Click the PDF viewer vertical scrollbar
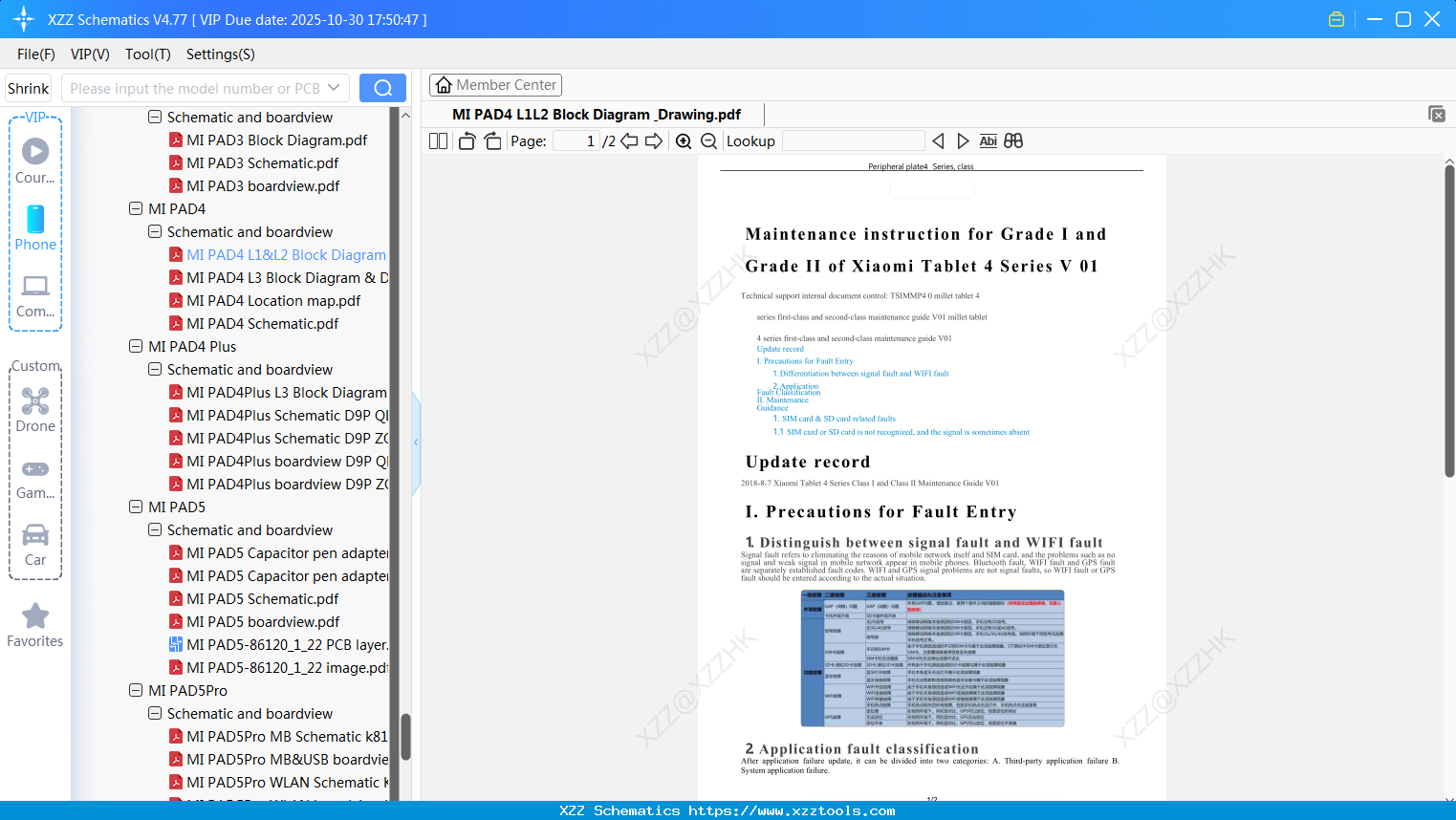 1449,321
